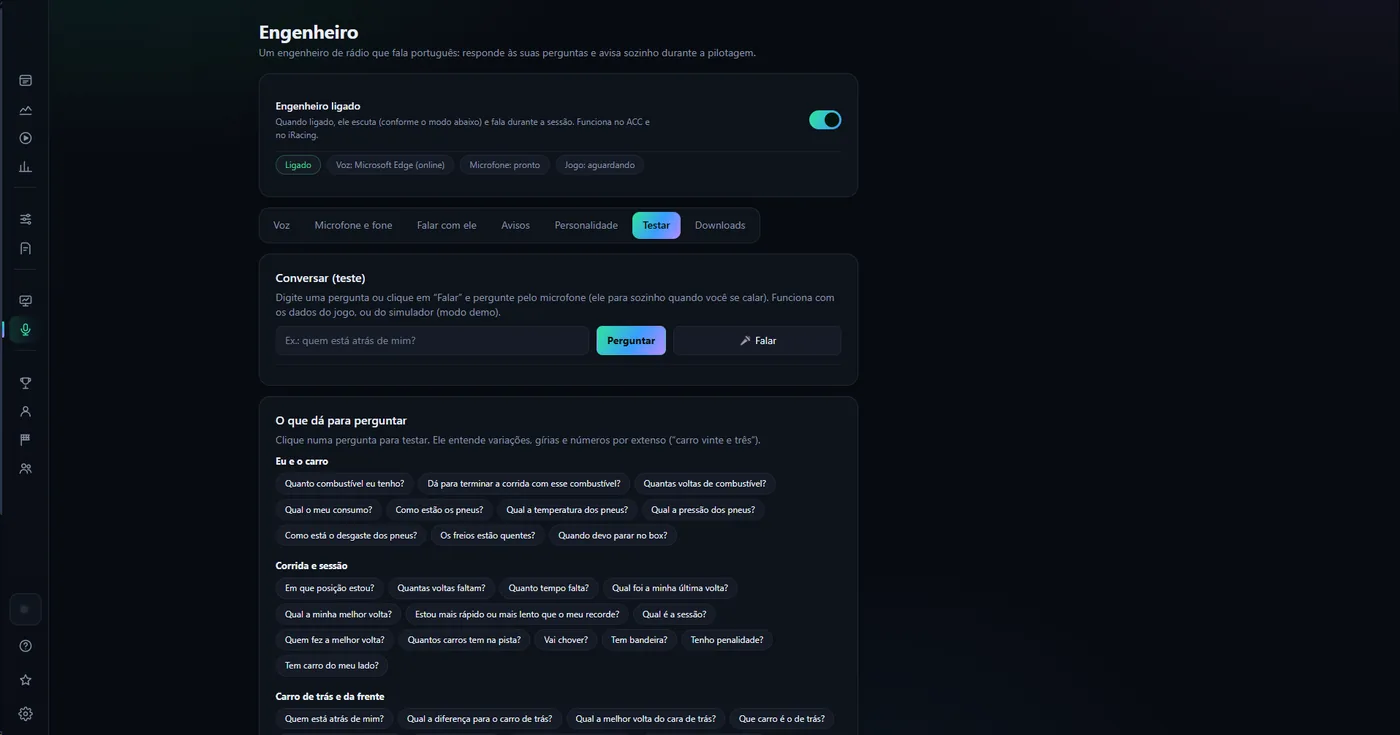
Task: Switch to the Falar com ele tab
Action: tap(446, 226)
